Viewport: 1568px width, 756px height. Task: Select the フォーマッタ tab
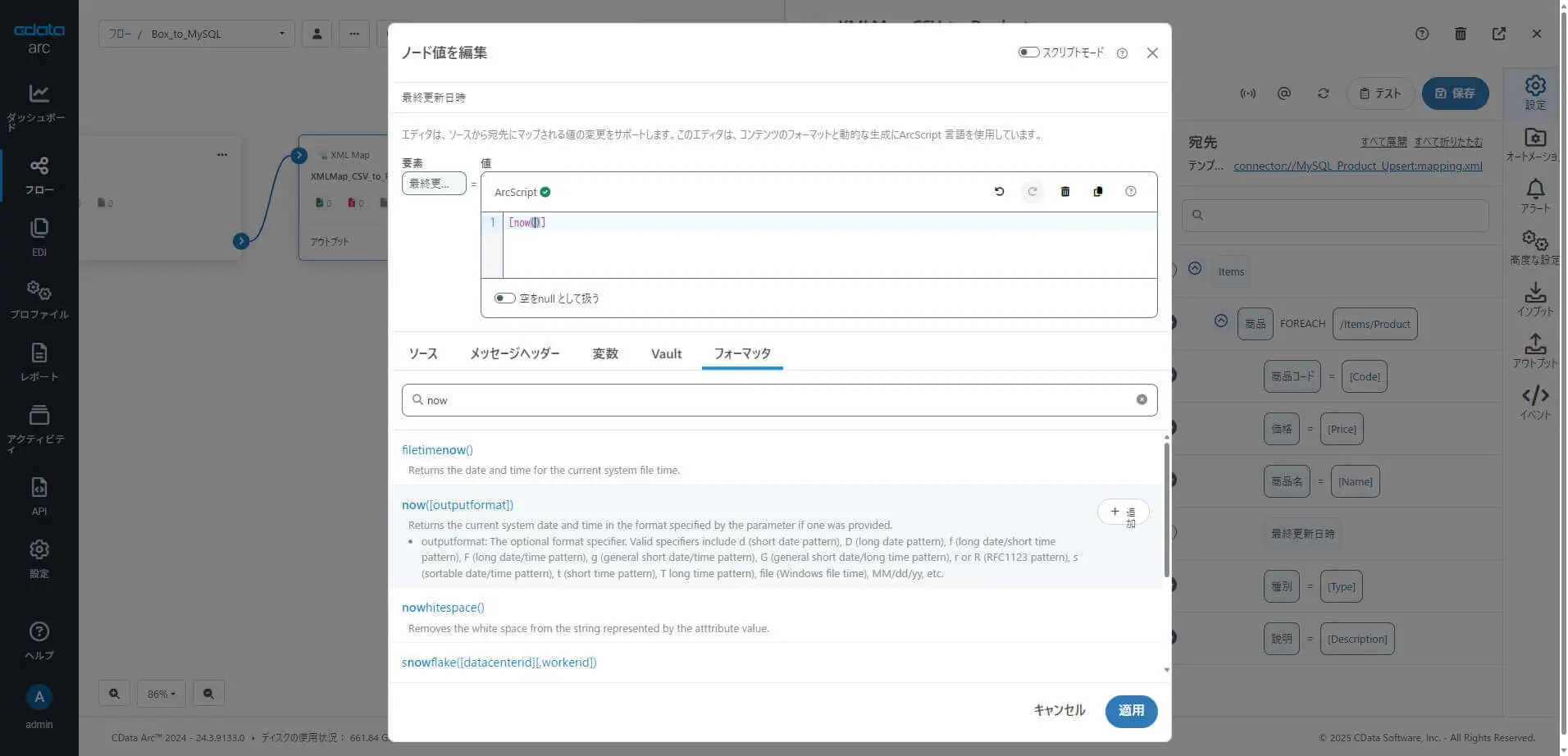click(x=742, y=353)
